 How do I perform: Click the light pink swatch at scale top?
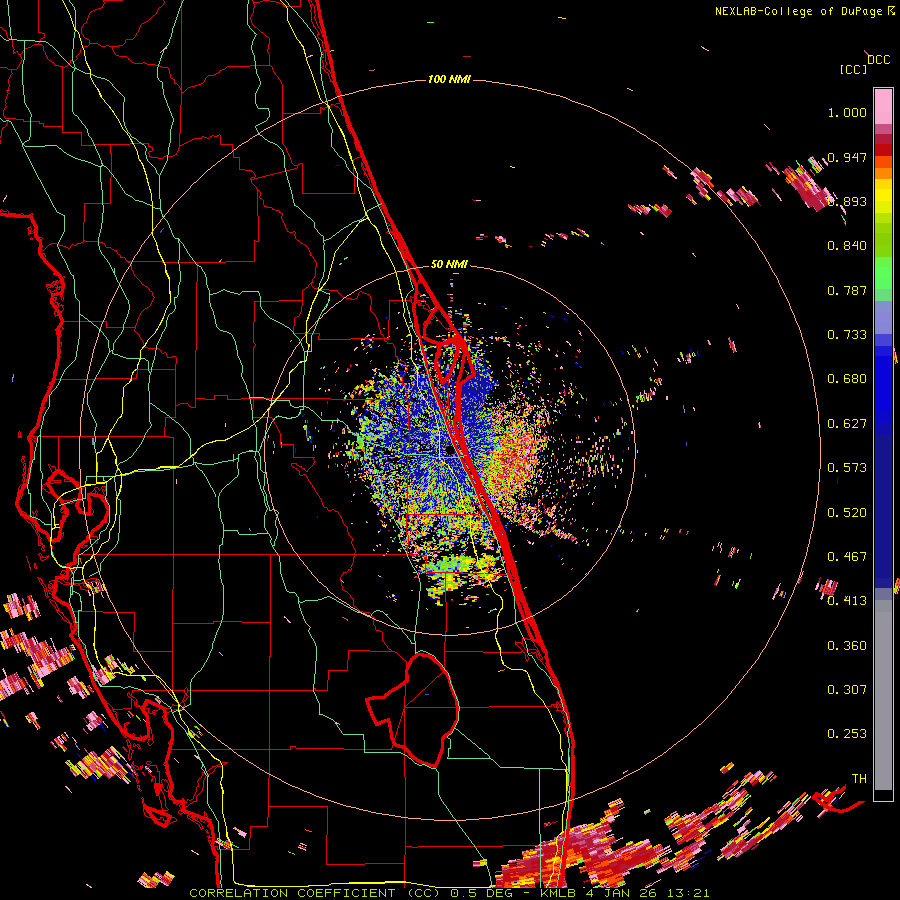pos(883,106)
